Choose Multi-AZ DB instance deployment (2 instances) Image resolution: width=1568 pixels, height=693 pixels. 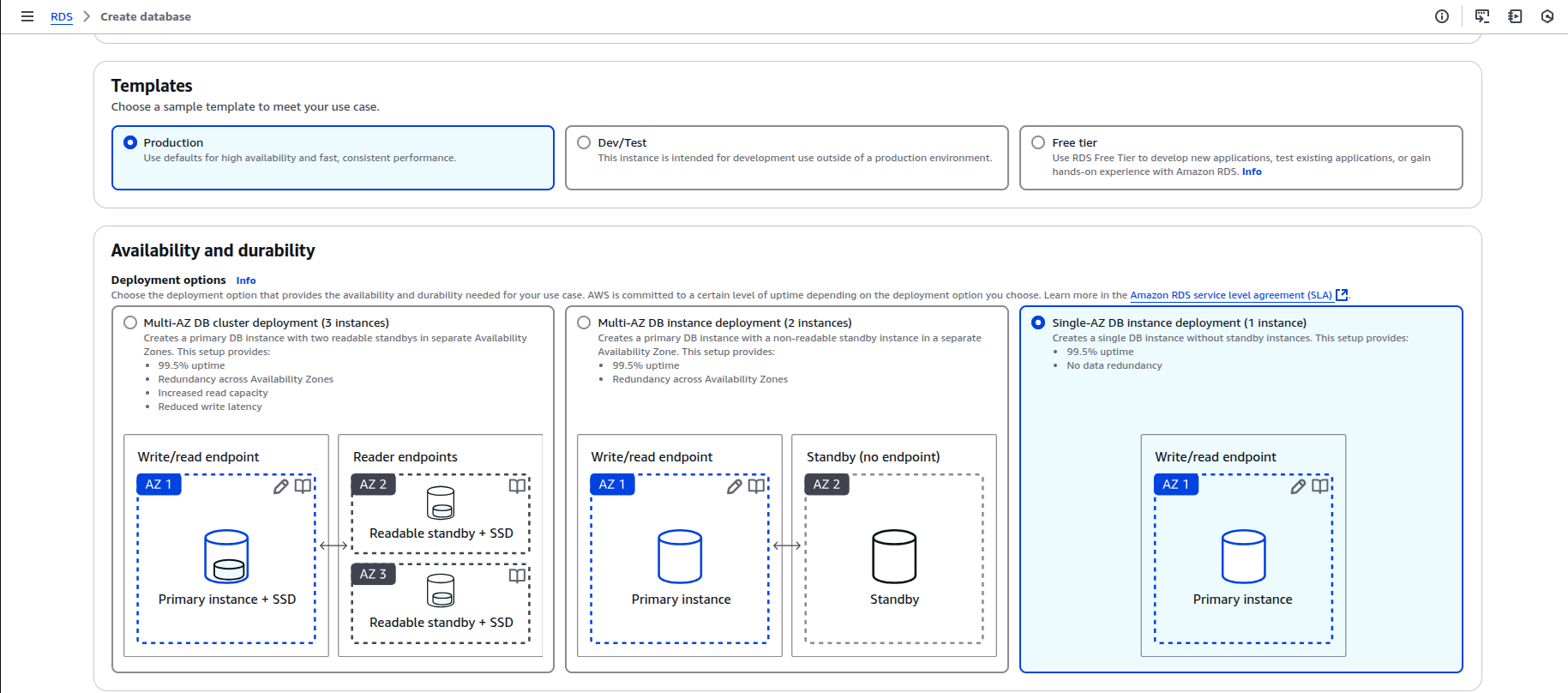(x=584, y=322)
